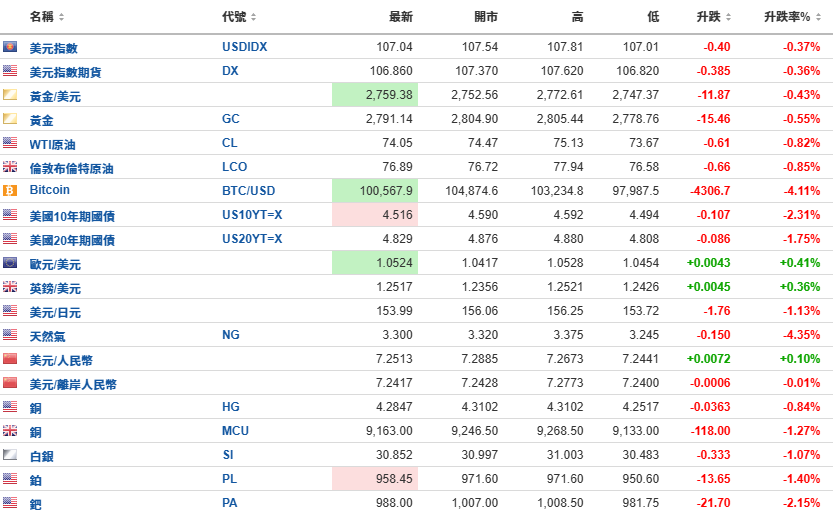Click the USDIDX symbol link
Viewport: 833px width, 514px height.
tap(244, 47)
